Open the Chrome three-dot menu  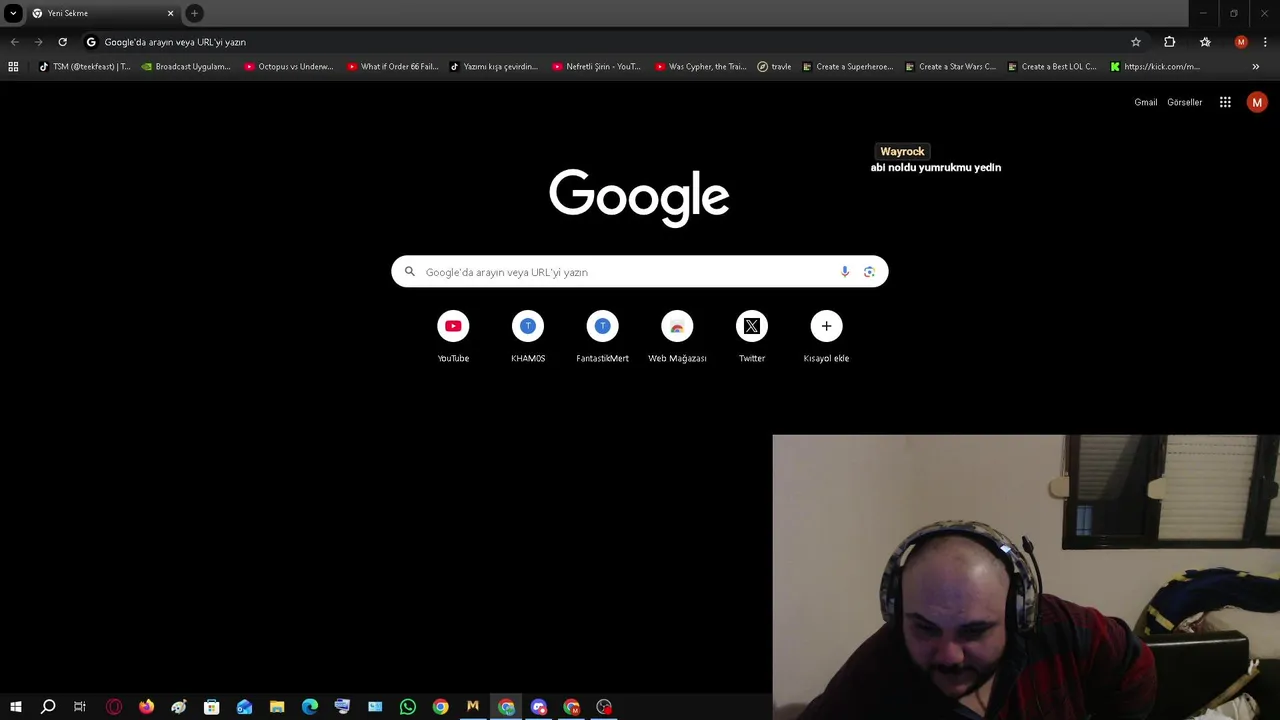point(1265,42)
